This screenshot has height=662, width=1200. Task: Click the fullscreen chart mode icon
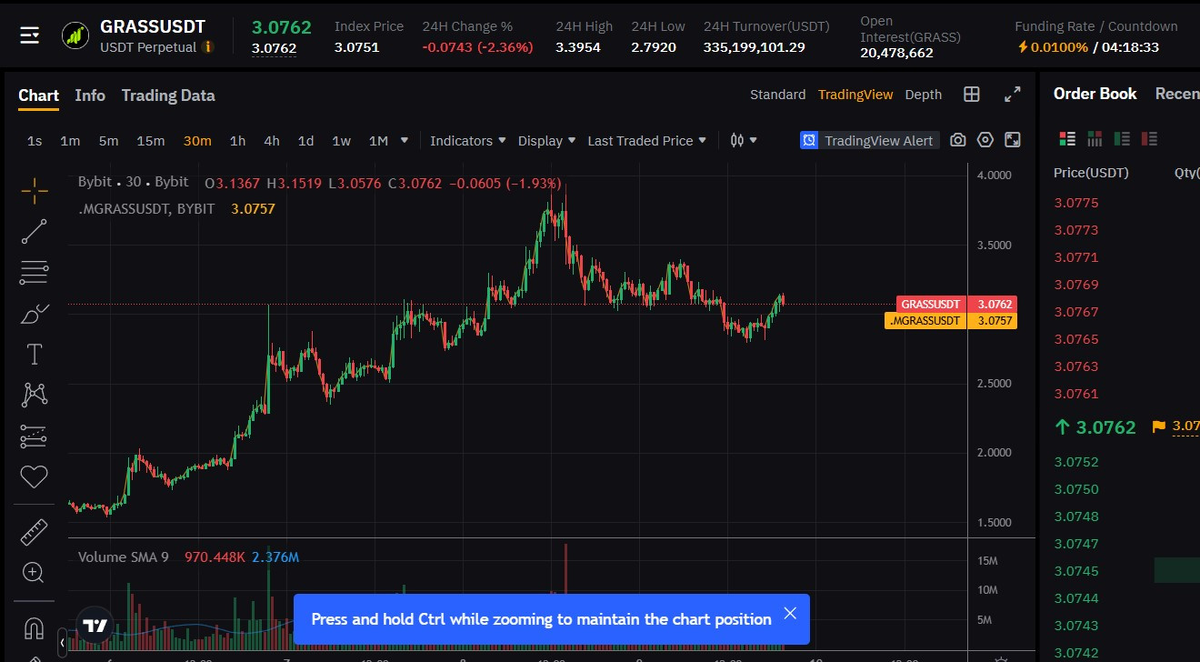click(x=1012, y=140)
